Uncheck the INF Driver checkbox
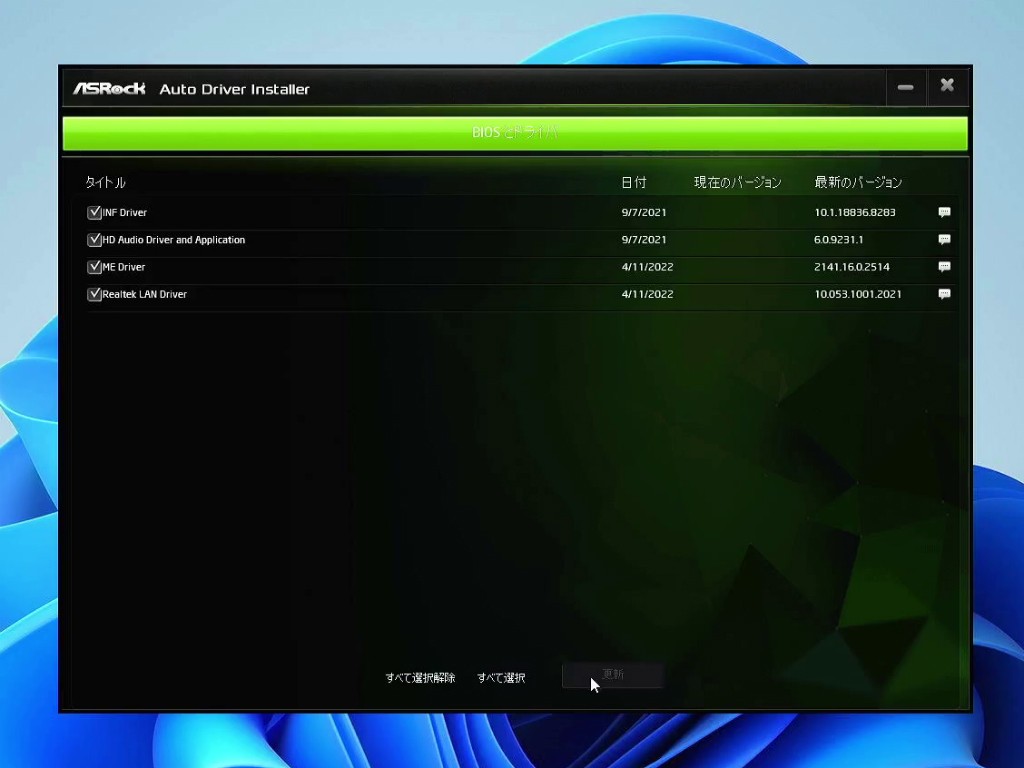Image resolution: width=1024 pixels, height=768 pixels. click(x=94, y=212)
